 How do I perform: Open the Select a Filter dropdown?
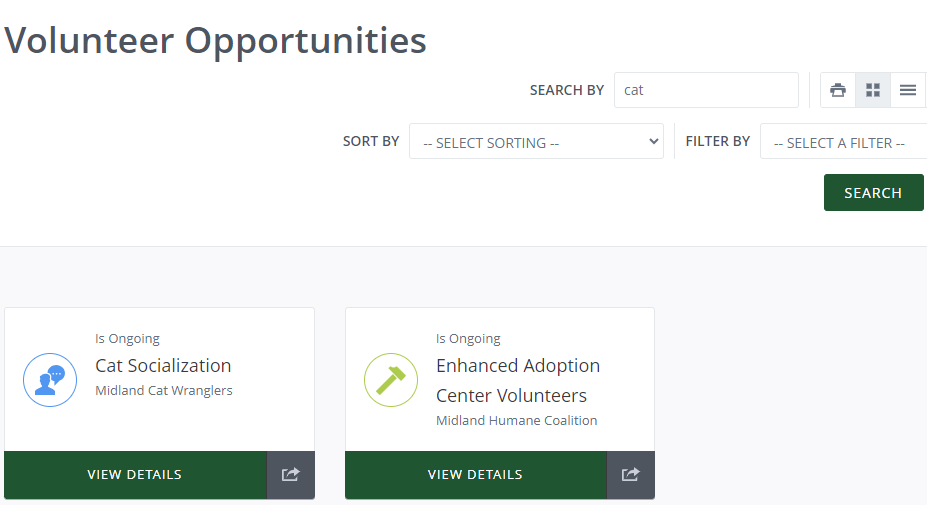843,142
